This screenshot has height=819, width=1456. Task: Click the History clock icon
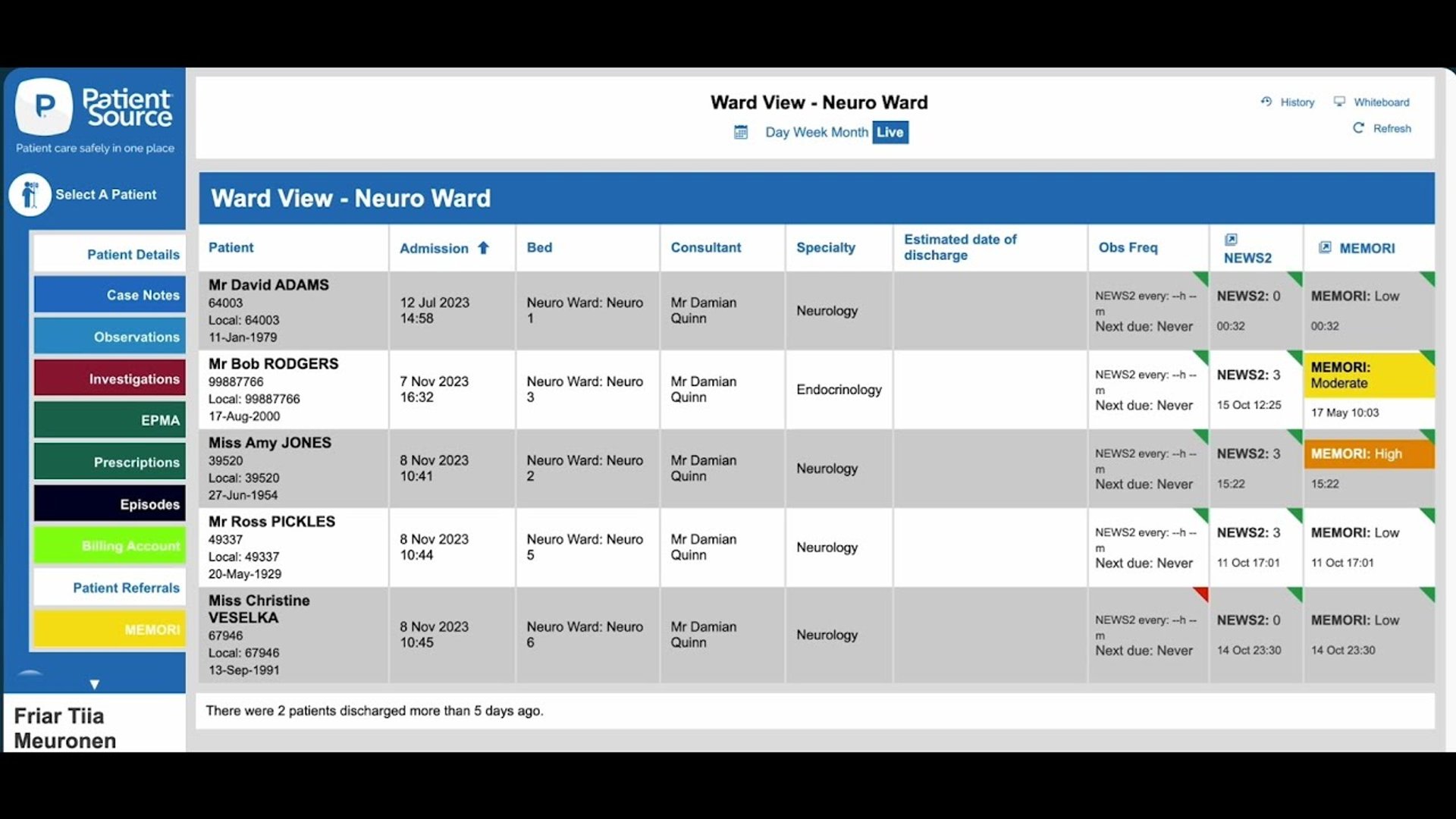coord(1266,102)
